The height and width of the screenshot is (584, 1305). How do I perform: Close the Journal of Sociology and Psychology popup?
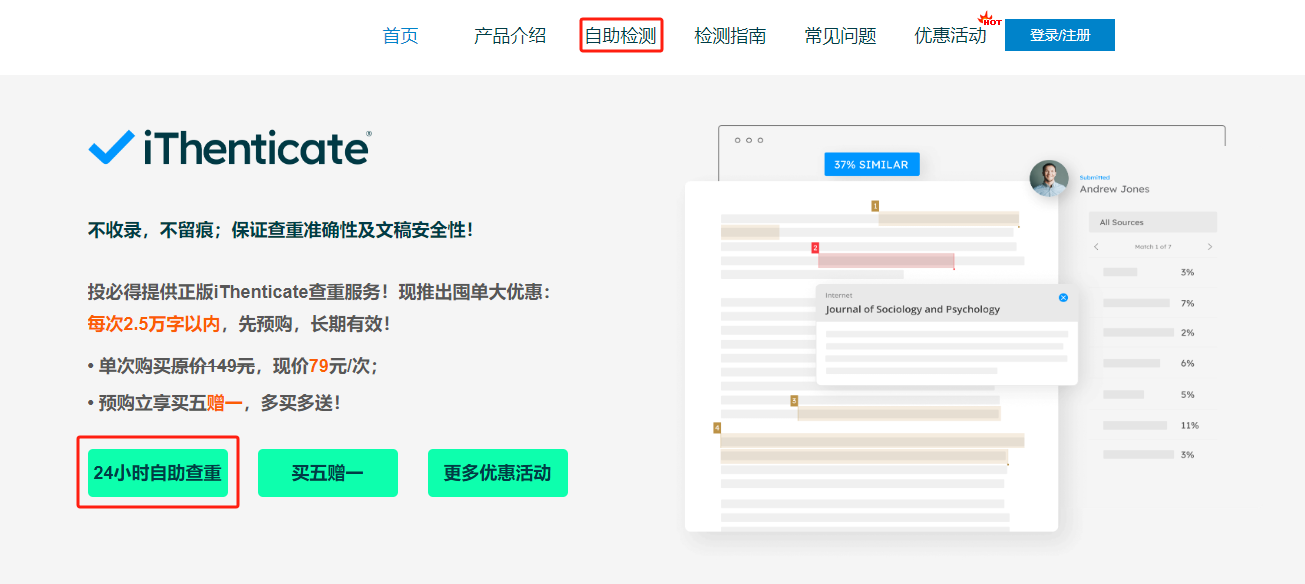(x=1063, y=297)
